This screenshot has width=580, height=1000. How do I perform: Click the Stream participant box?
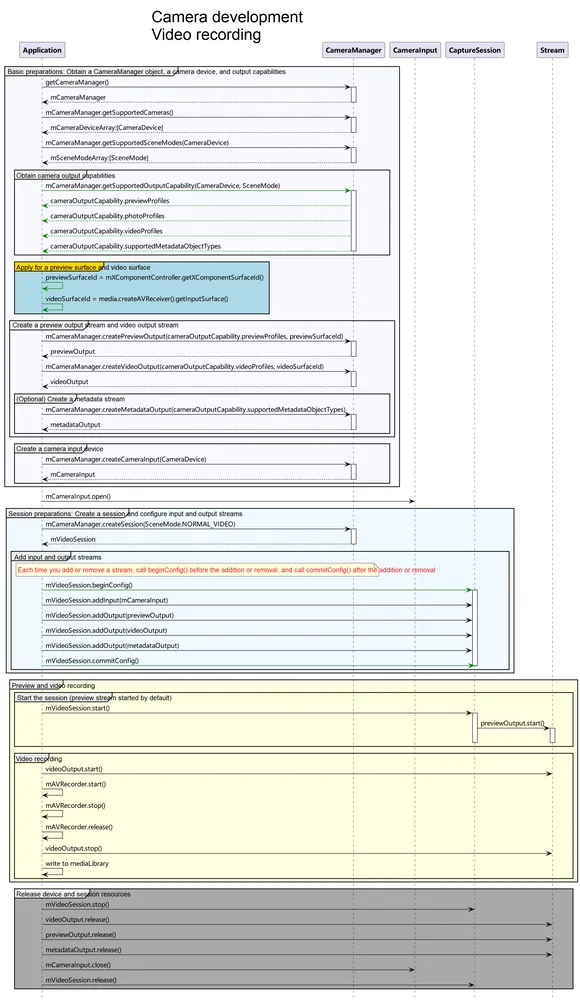(x=552, y=50)
